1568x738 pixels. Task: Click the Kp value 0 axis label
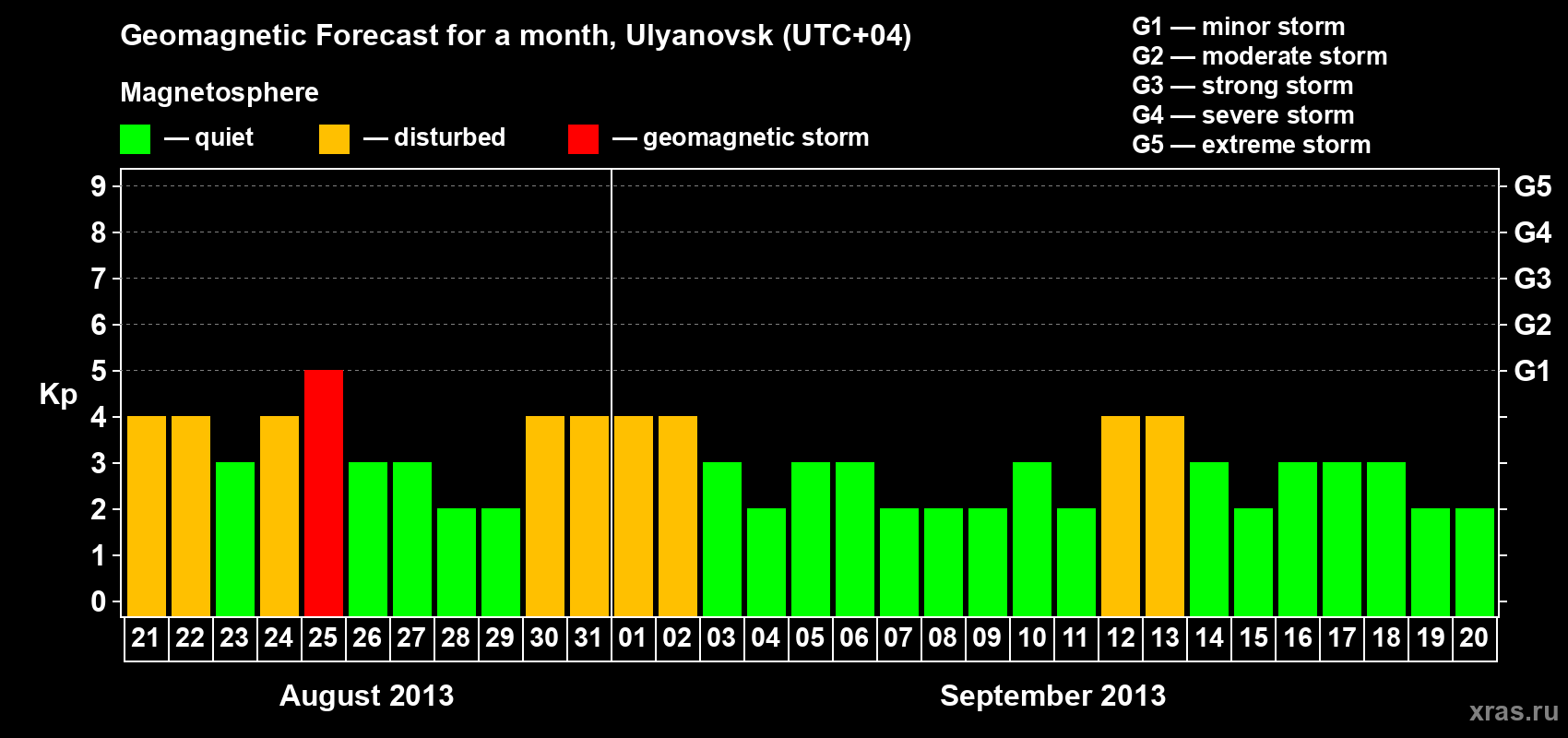tap(99, 601)
